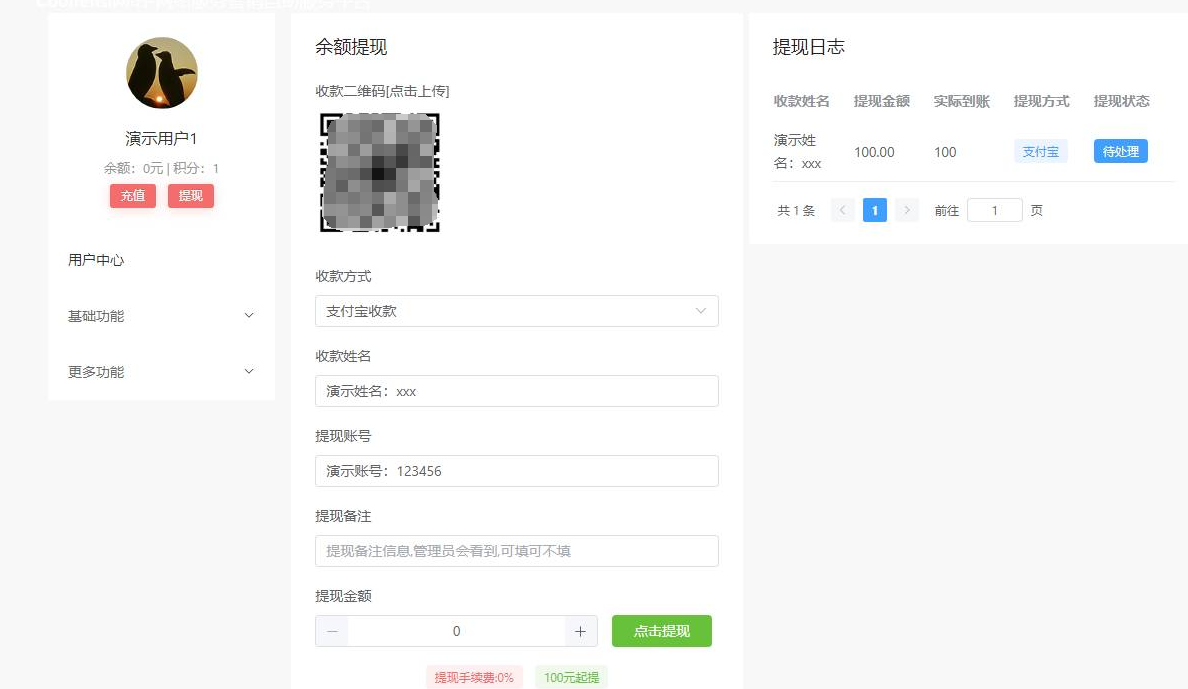Go to the next page of the withdrawal log
This screenshot has width=1188, height=689.
907,210
